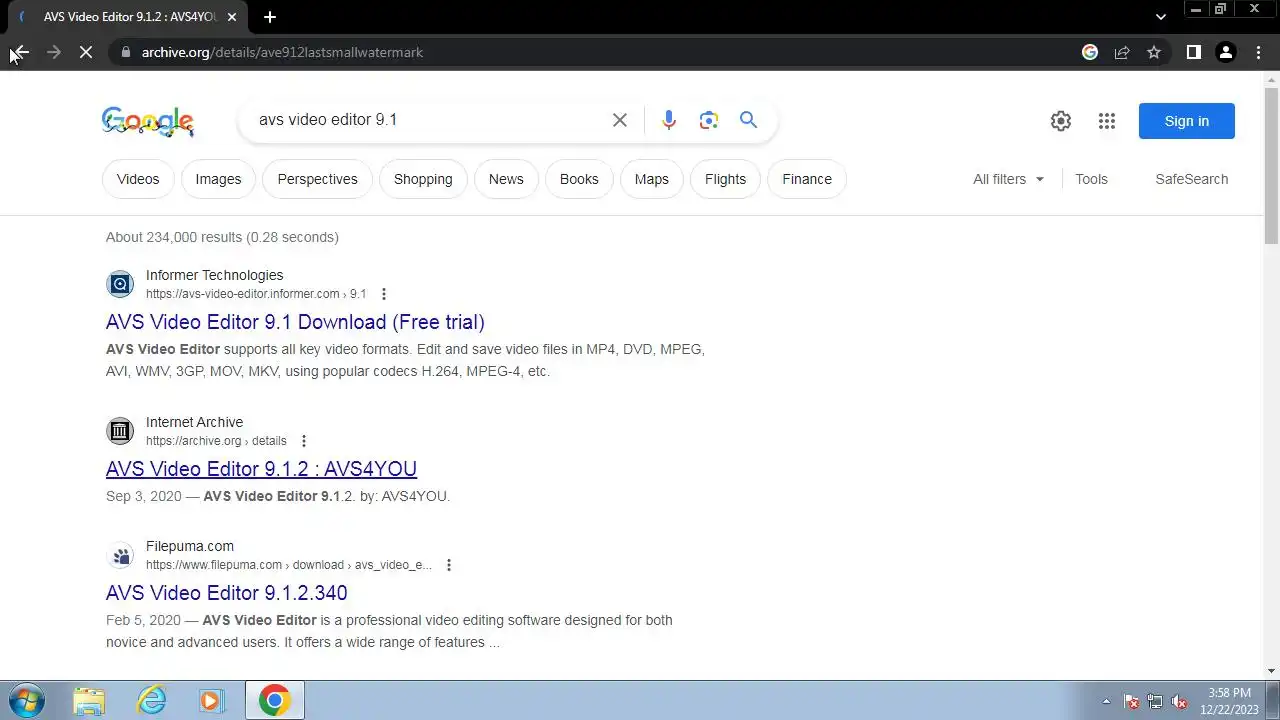Open the SafeSearch setting
The width and height of the screenshot is (1280, 720).
point(1191,179)
